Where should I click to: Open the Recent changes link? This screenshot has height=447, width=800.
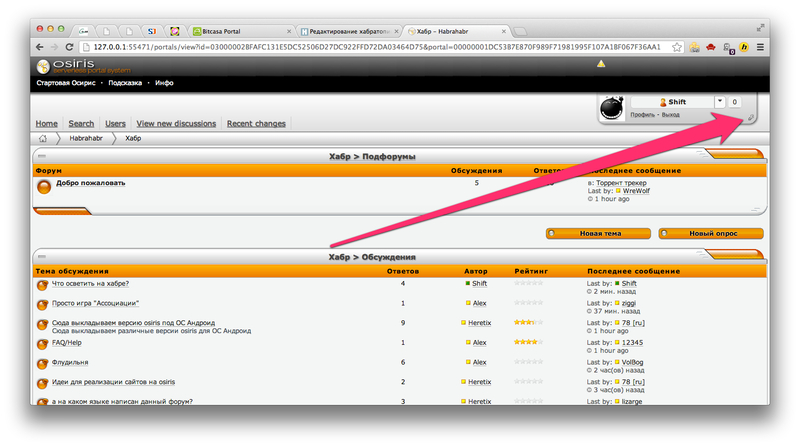(x=256, y=123)
